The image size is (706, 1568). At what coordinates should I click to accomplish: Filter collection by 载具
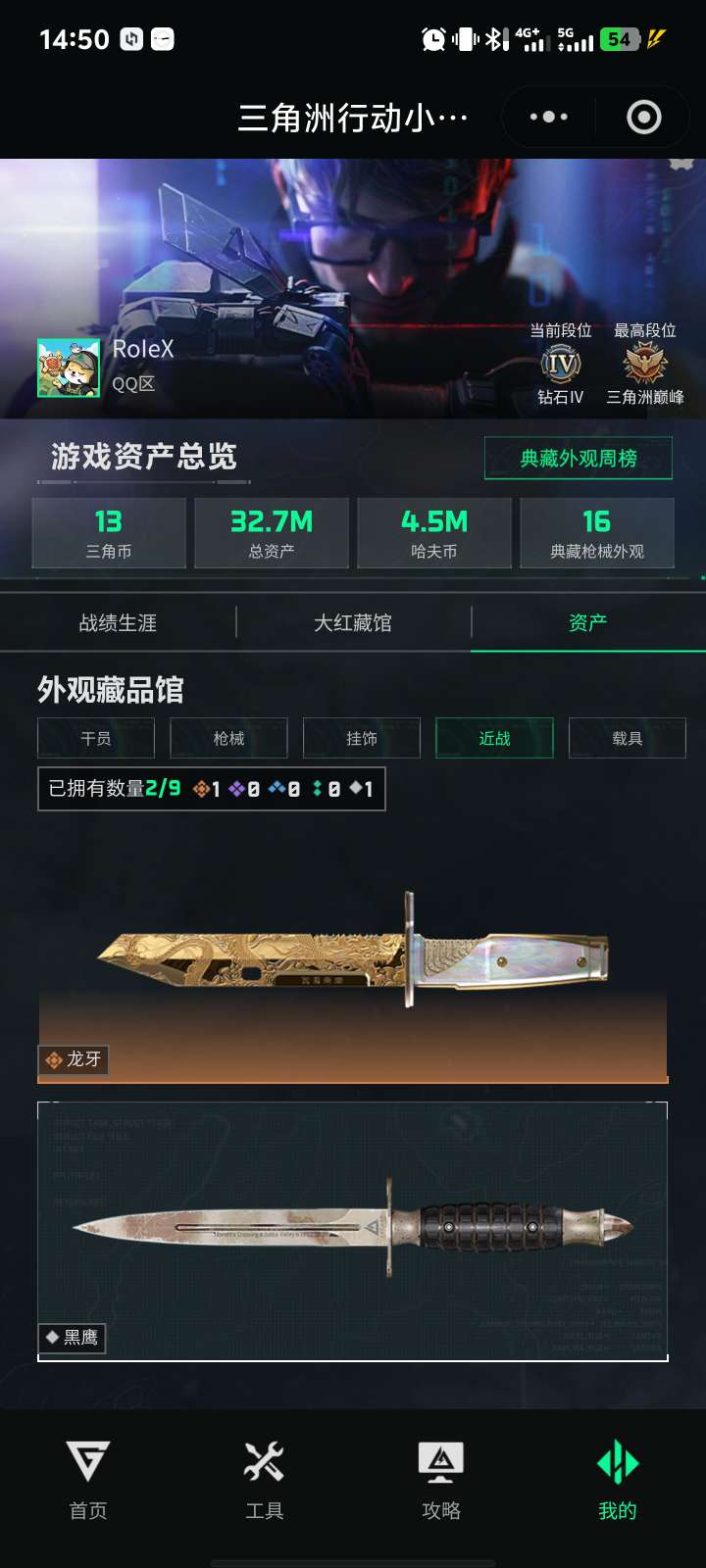pos(628,738)
